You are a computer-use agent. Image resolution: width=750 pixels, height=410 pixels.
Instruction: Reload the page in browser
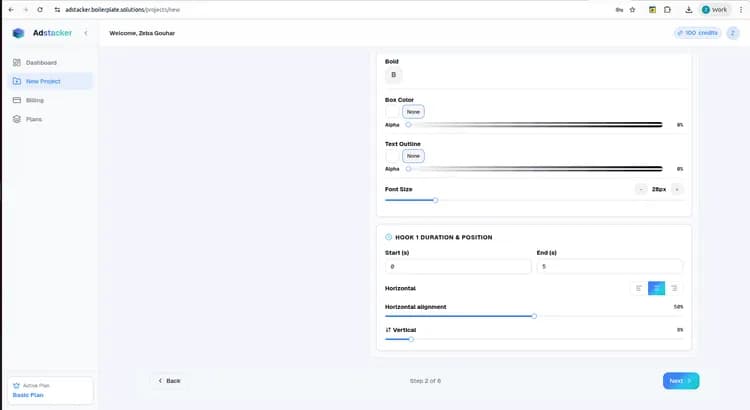tap(40, 10)
